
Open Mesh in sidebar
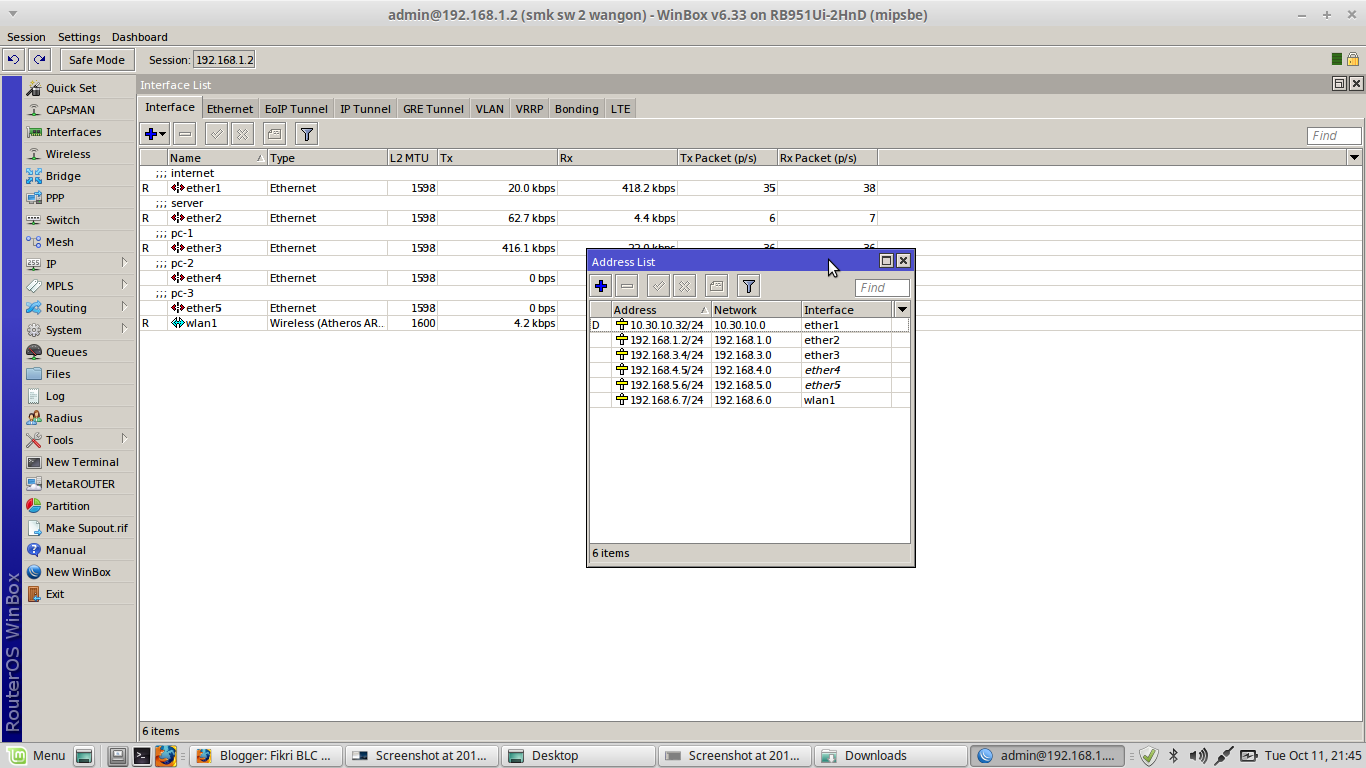pyautogui.click(x=79, y=242)
